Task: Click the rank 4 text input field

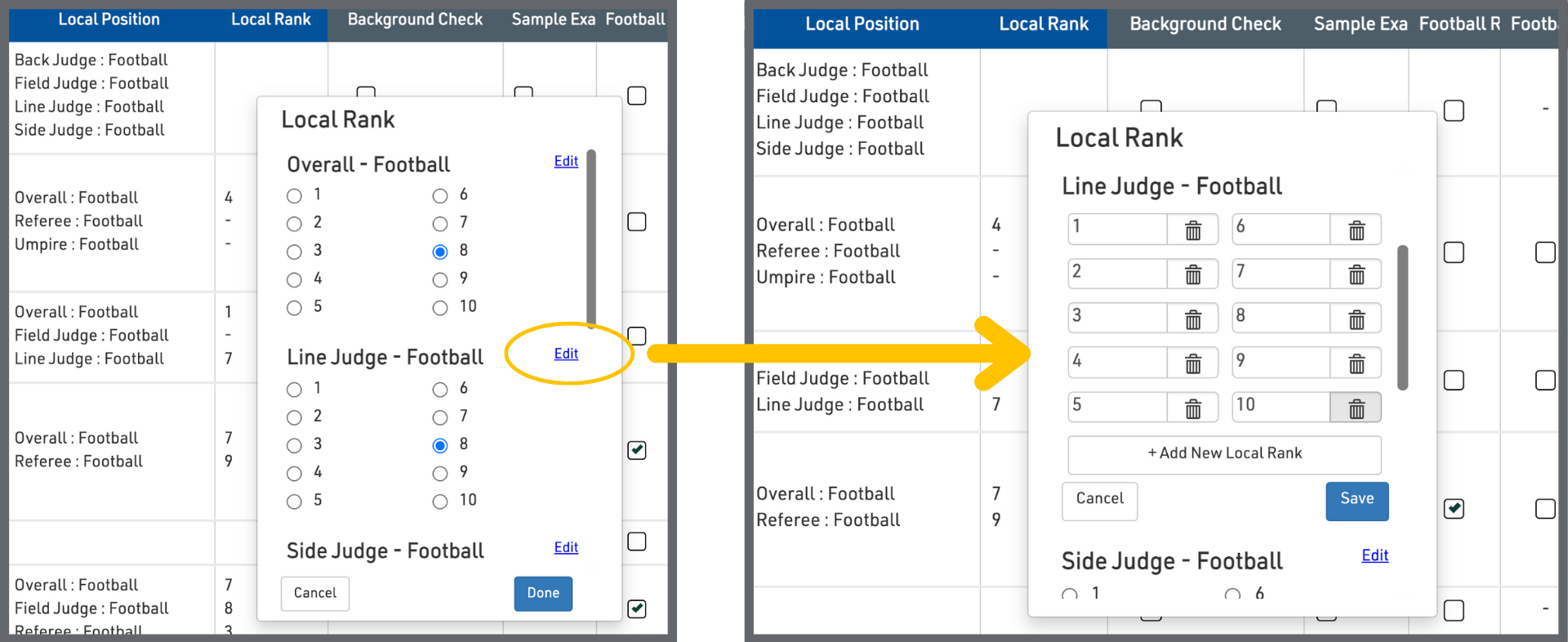Action: (1116, 362)
